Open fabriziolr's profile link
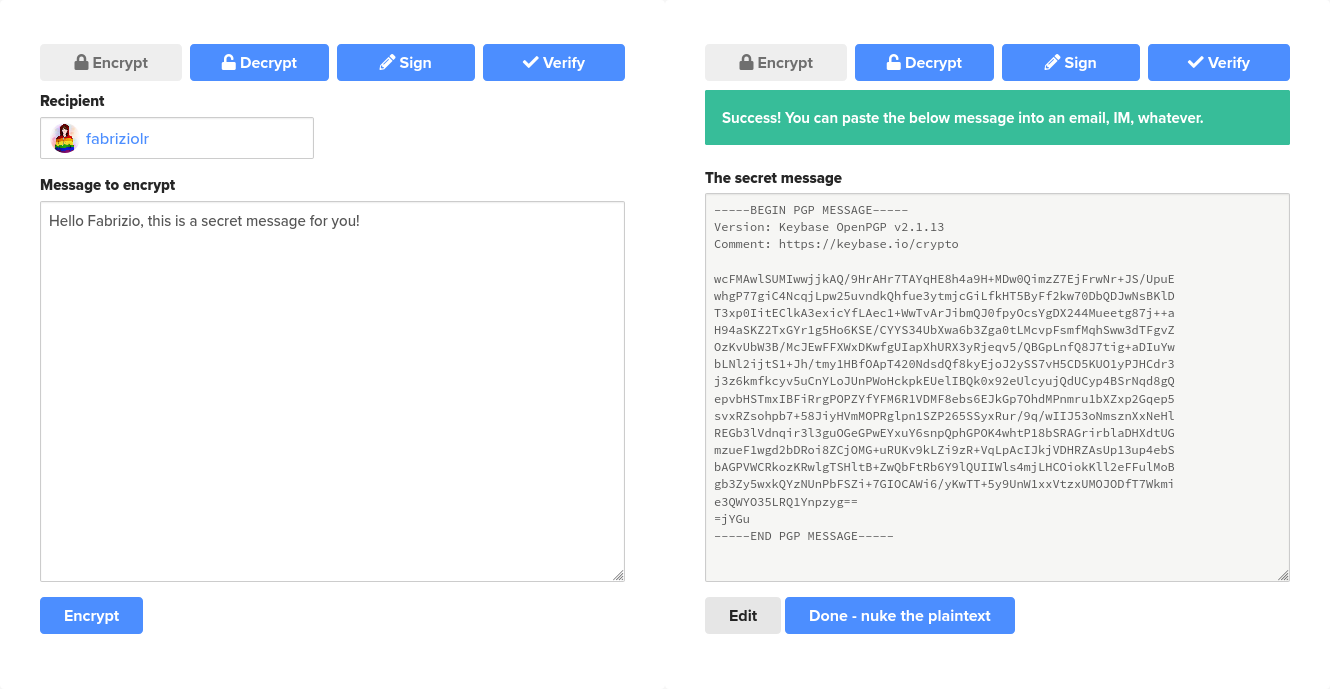The width and height of the screenshot is (1330, 689). [x=118, y=138]
